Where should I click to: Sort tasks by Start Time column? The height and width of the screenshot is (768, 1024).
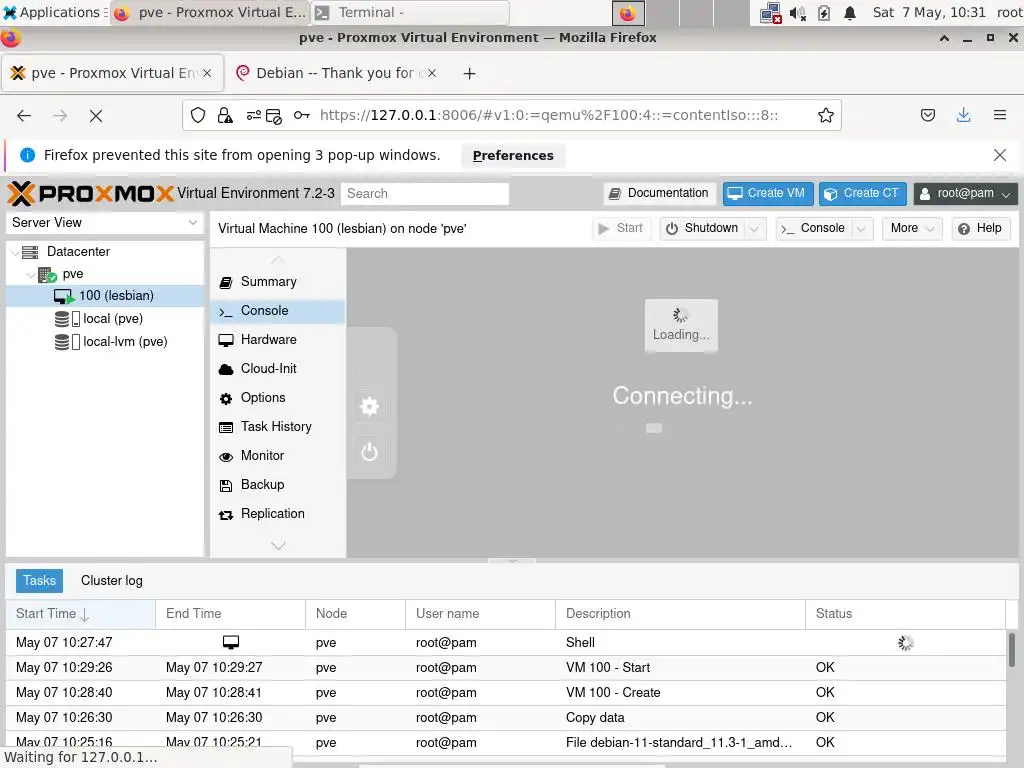(80, 614)
